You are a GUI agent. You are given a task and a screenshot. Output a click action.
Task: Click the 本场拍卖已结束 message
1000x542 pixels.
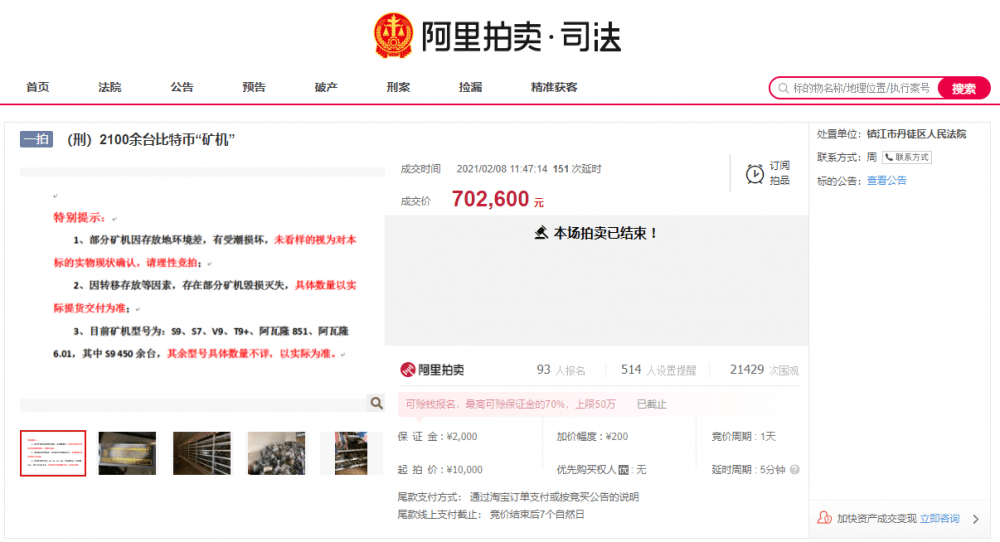coord(605,233)
